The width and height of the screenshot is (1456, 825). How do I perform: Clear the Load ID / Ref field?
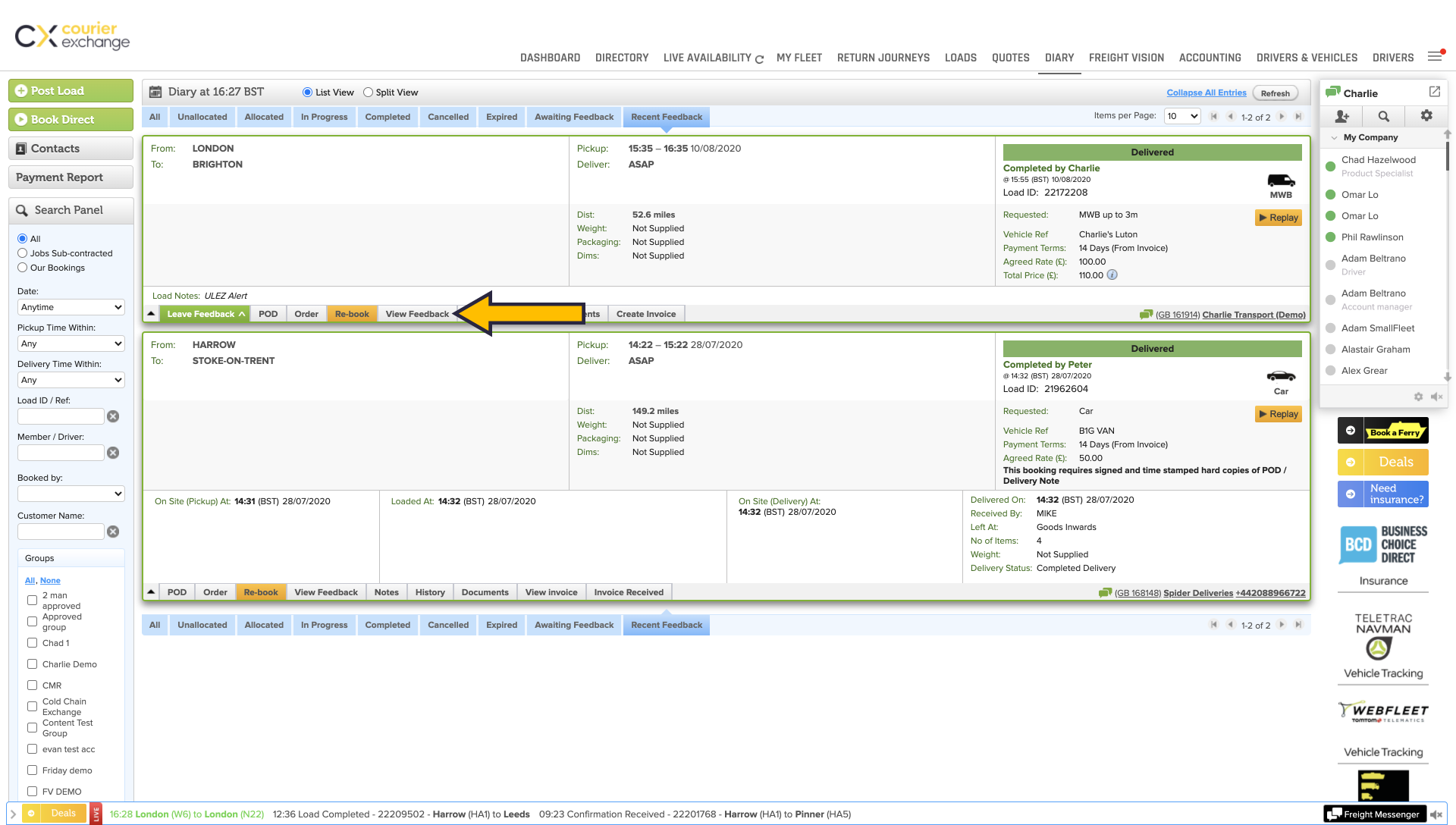113,416
